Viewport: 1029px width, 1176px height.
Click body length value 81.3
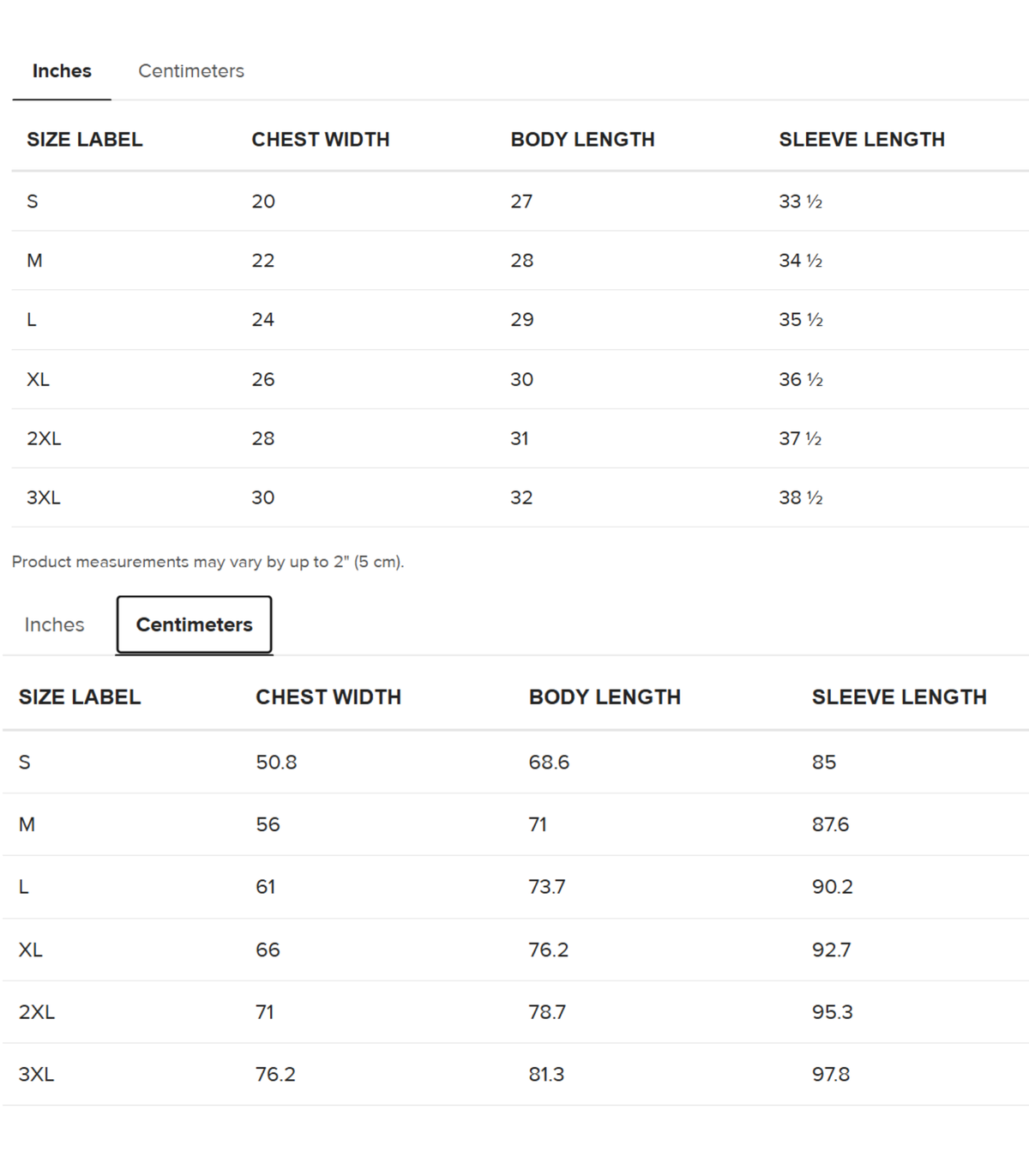[546, 1074]
